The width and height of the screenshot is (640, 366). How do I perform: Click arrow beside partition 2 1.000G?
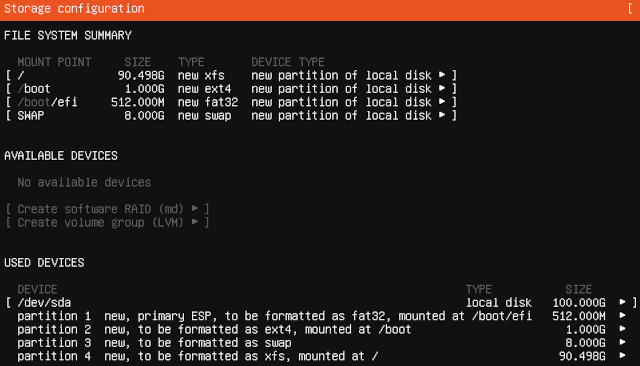point(622,329)
